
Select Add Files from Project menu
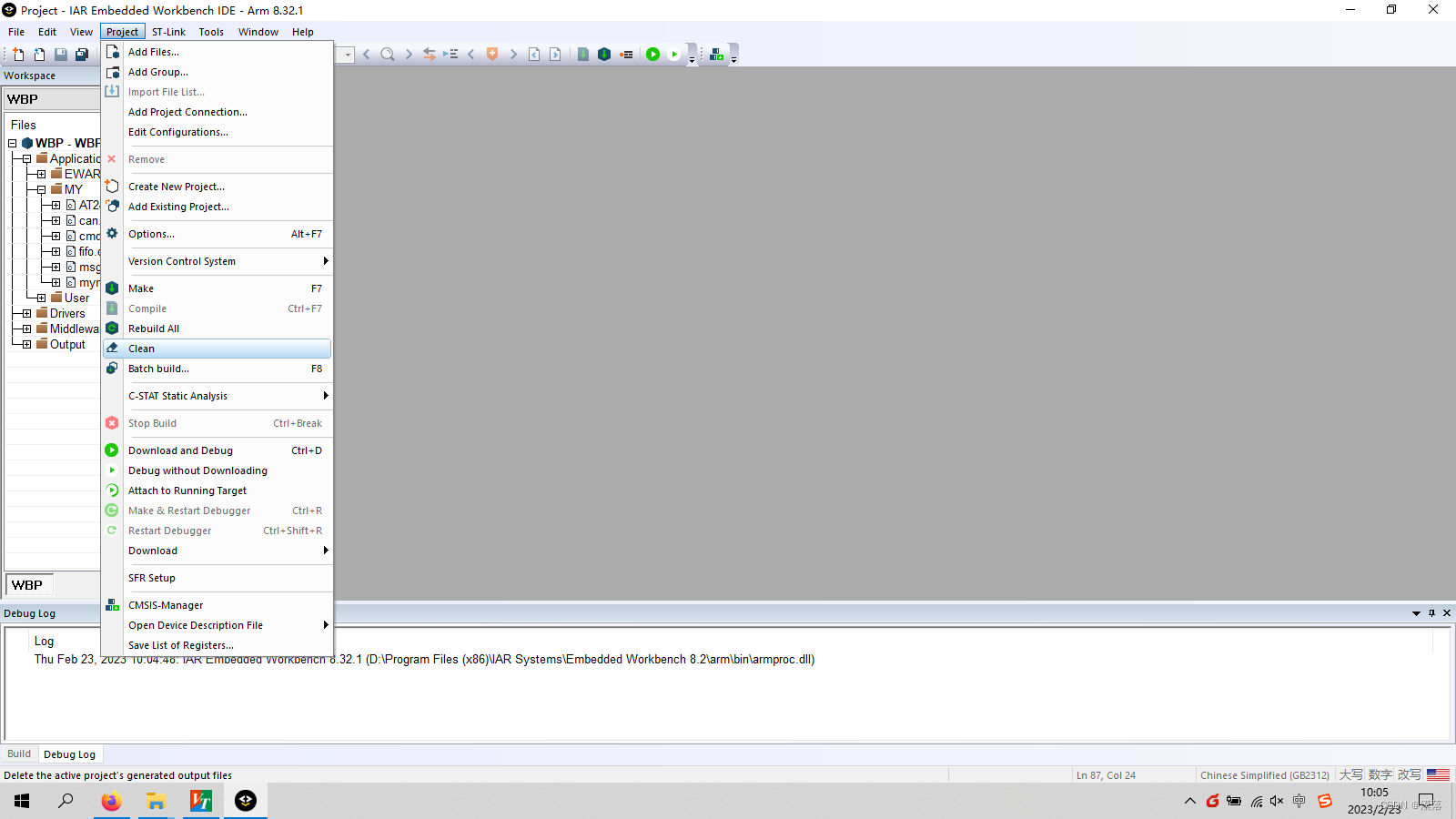click(x=217, y=52)
